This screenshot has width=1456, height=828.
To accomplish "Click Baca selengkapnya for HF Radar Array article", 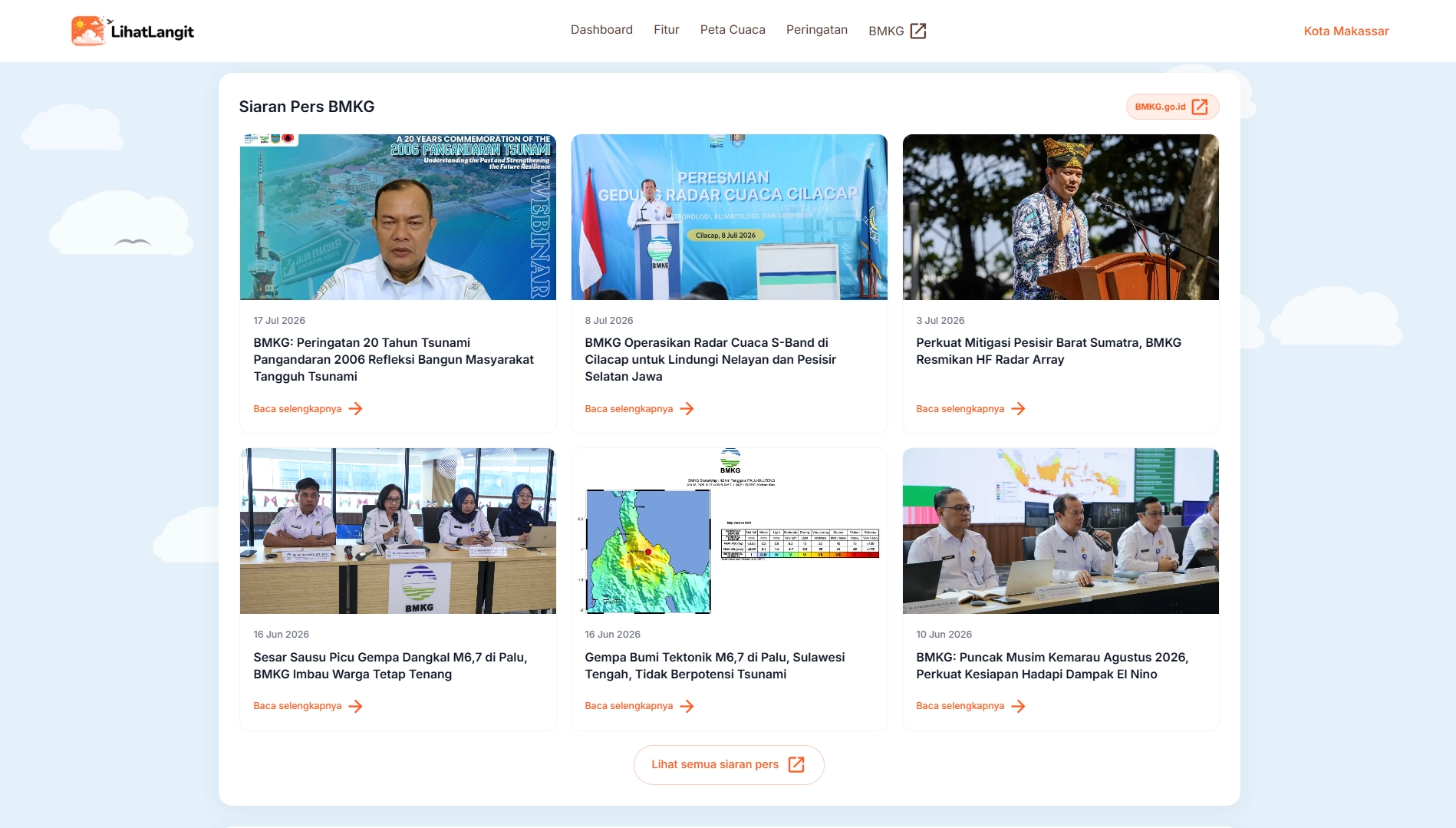I will [x=960, y=409].
